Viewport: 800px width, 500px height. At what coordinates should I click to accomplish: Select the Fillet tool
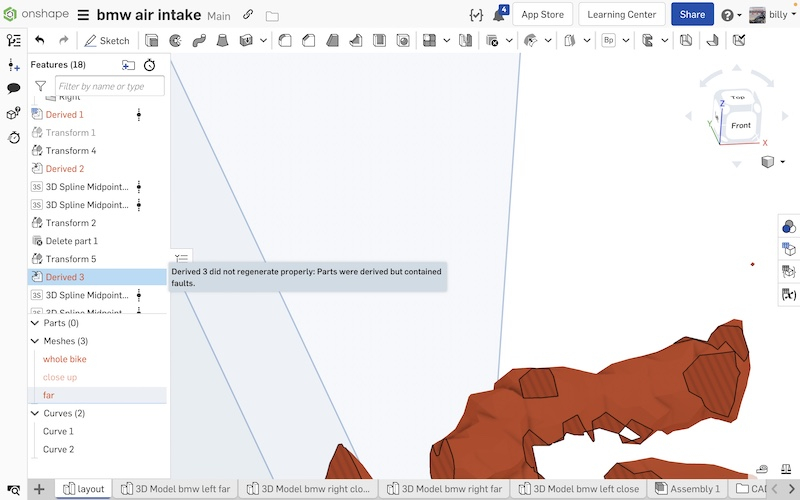285,40
